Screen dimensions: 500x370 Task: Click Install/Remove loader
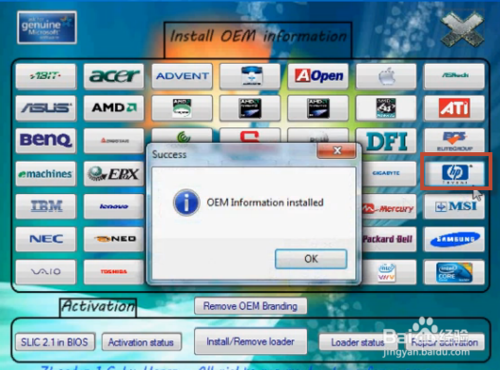(250, 341)
